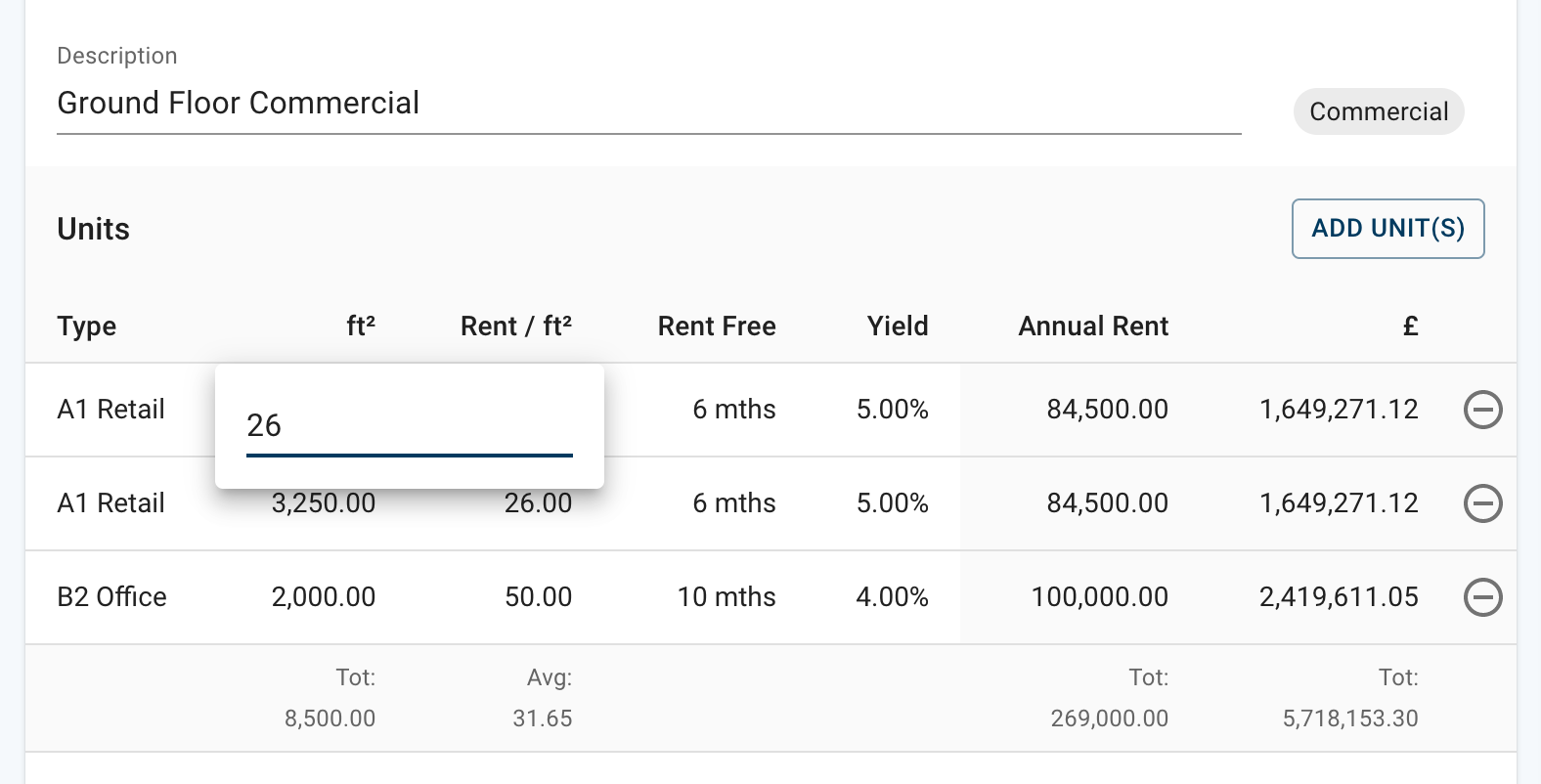The image size is (1541, 784).
Task: Click the Type column header
Action: (87, 327)
